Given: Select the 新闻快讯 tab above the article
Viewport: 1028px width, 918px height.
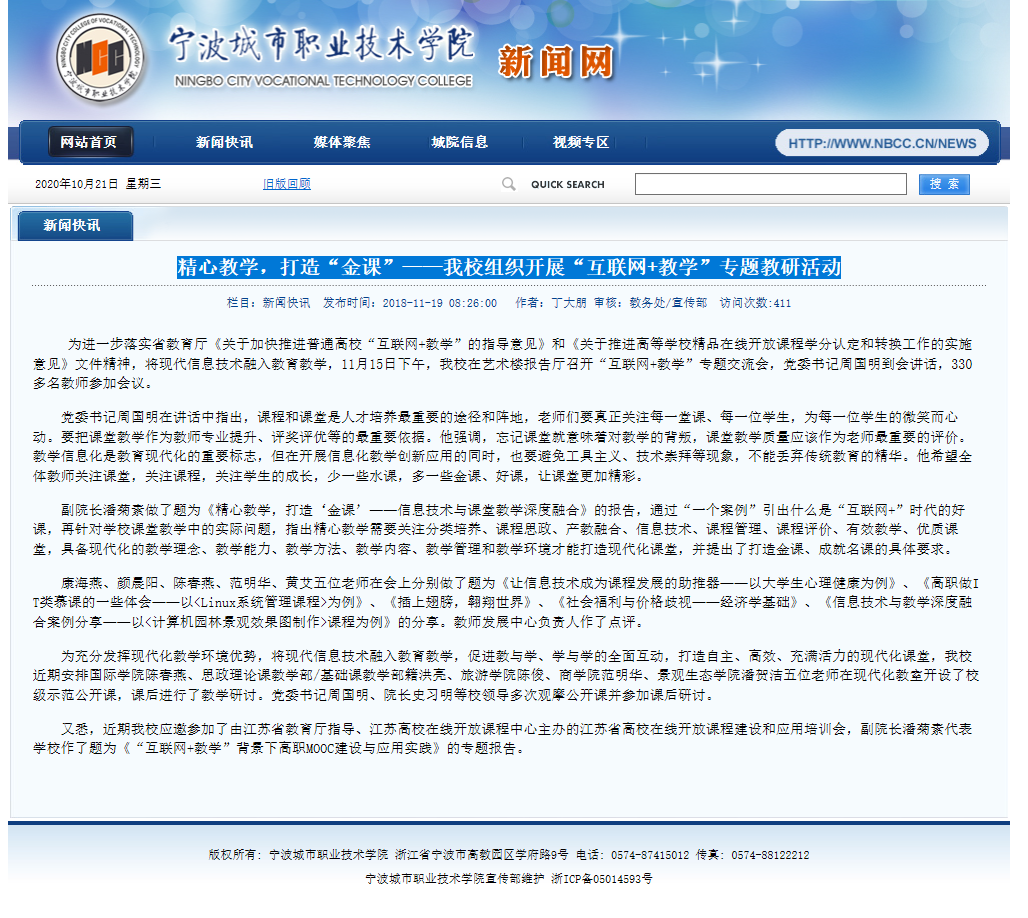Looking at the screenshot, I should [75, 226].
